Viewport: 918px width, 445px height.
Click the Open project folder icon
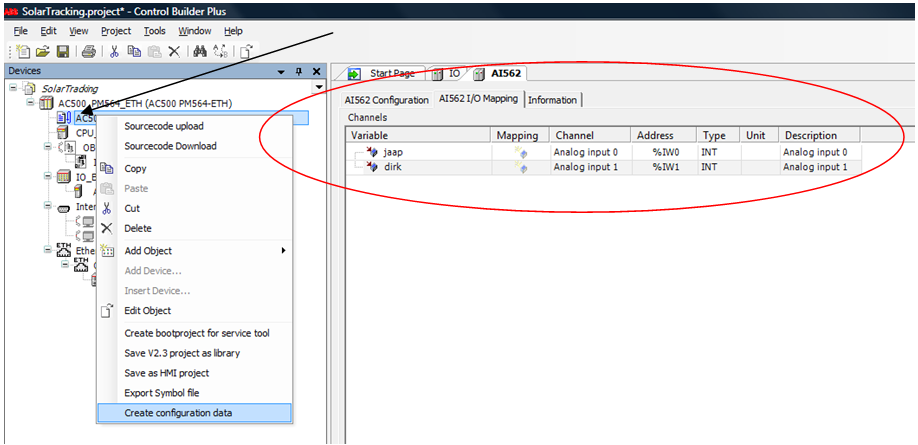coord(43,51)
